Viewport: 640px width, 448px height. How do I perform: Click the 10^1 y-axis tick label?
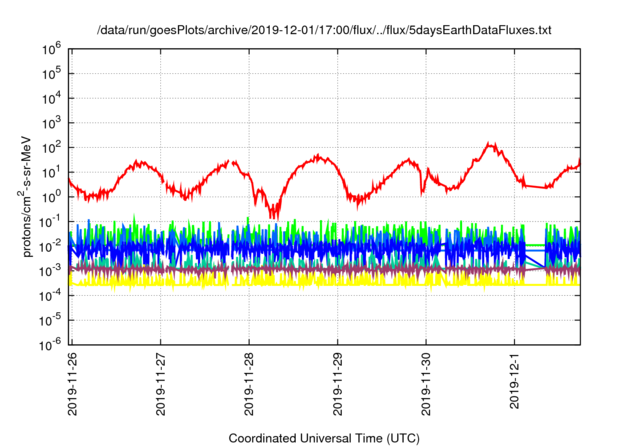pos(51,173)
